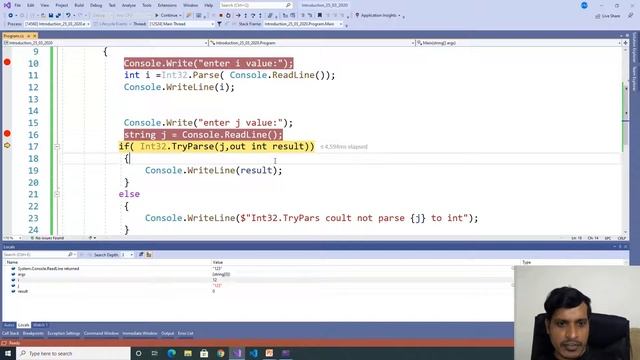Open the Debug menu
640x360 pixels.
[96, 5]
